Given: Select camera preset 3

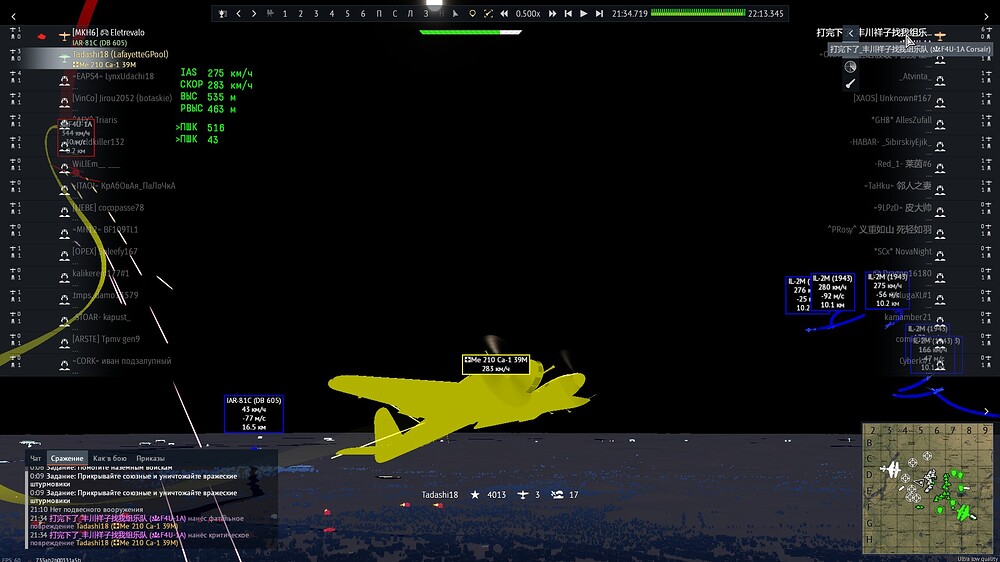Looking at the screenshot, I should 316,13.
